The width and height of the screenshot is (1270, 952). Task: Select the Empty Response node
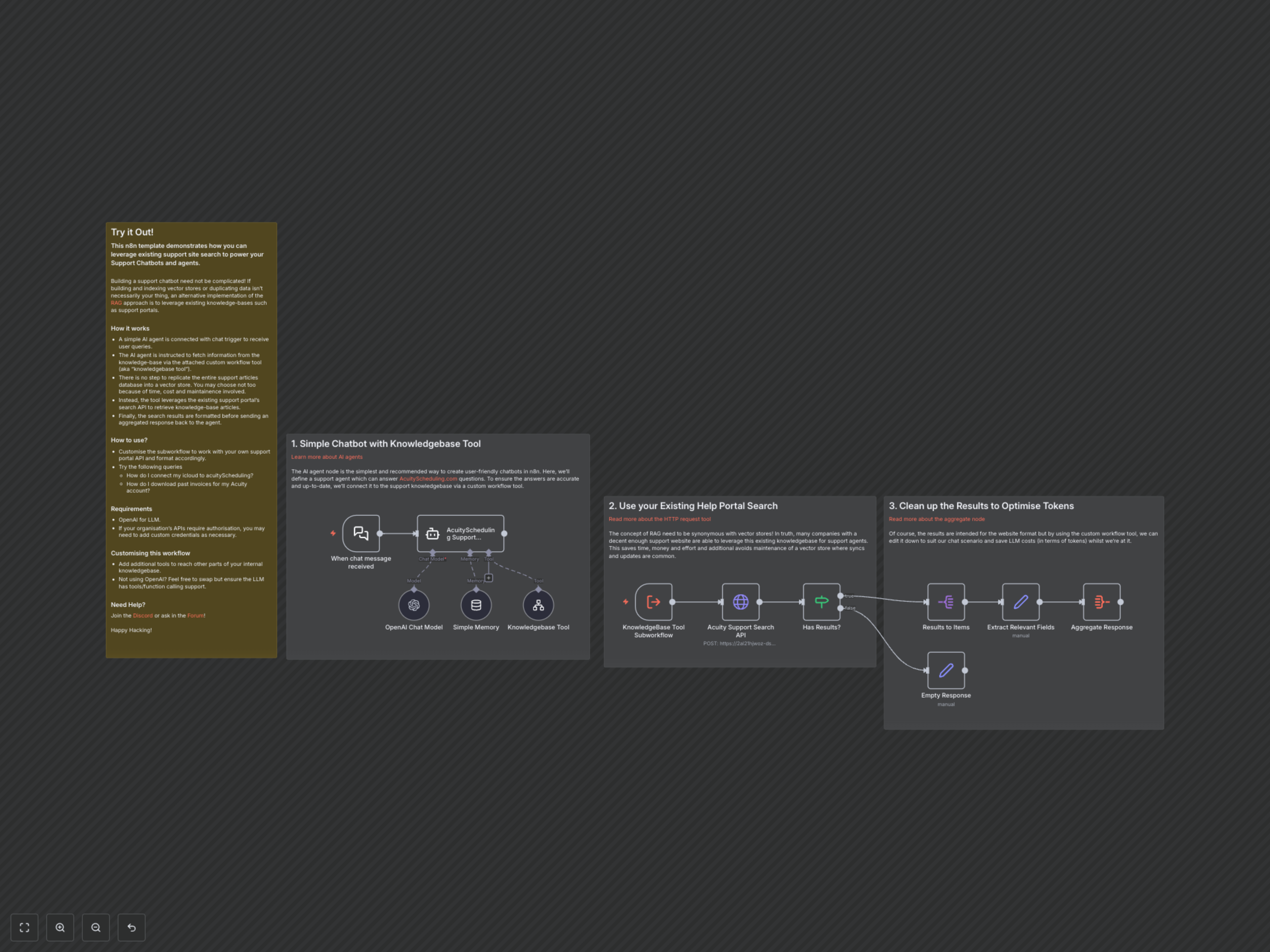coord(946,670)
